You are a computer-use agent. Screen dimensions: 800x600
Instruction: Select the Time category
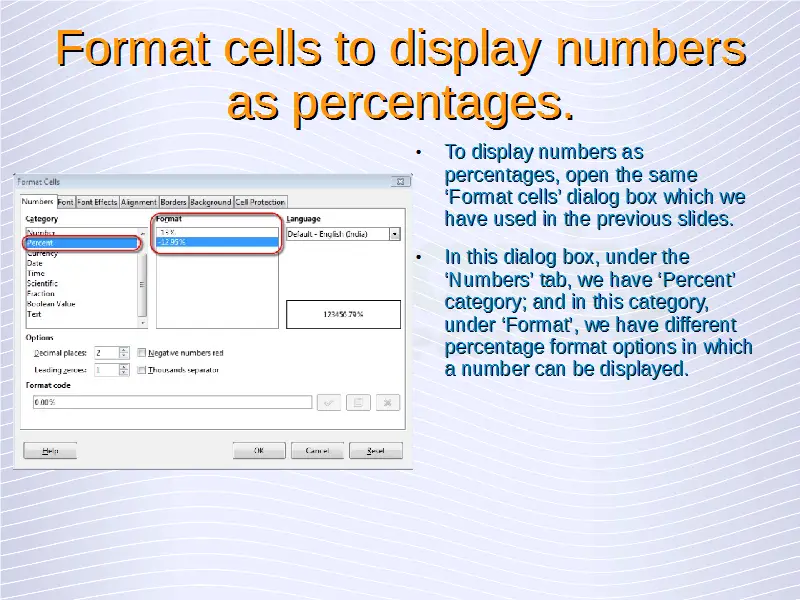click(82, 273)
